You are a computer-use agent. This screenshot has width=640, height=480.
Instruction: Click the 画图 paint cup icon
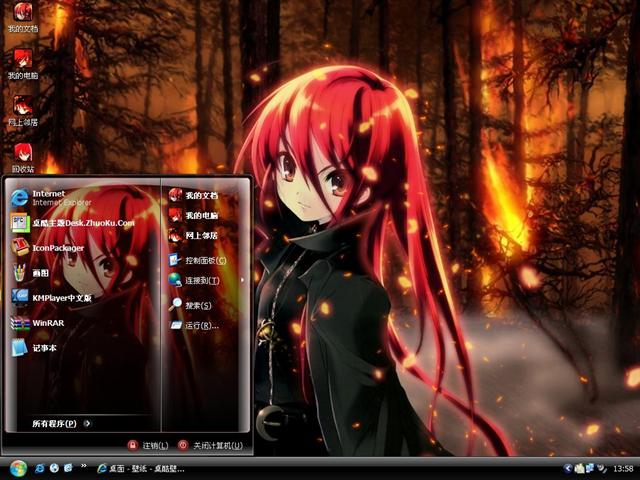click(20, 273)
